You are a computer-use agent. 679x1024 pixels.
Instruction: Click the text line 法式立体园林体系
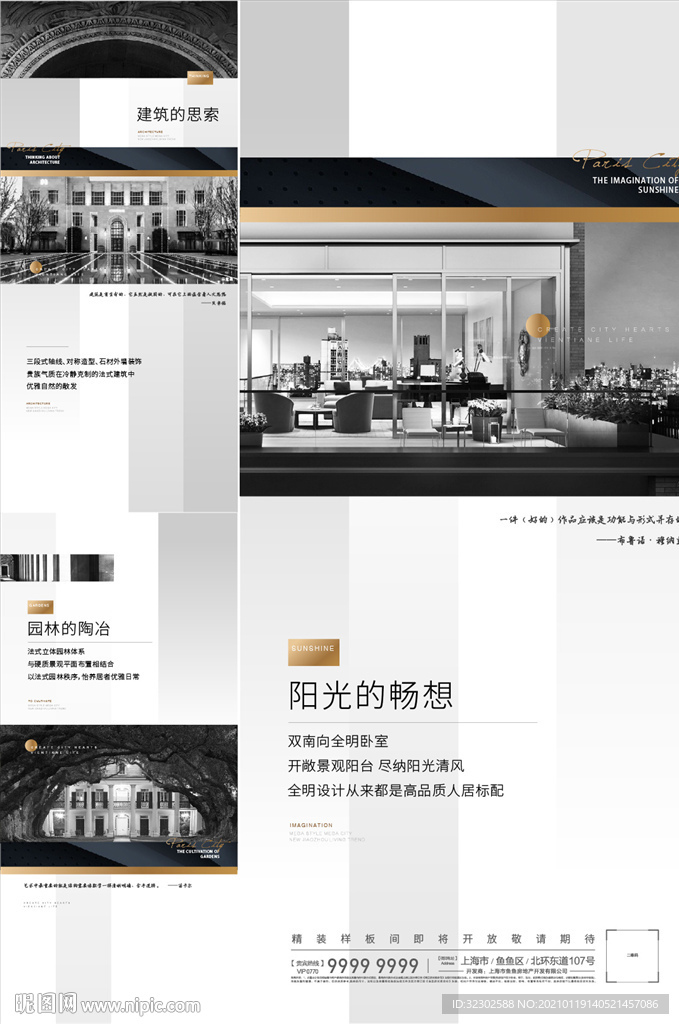click(x=55, y=651)
